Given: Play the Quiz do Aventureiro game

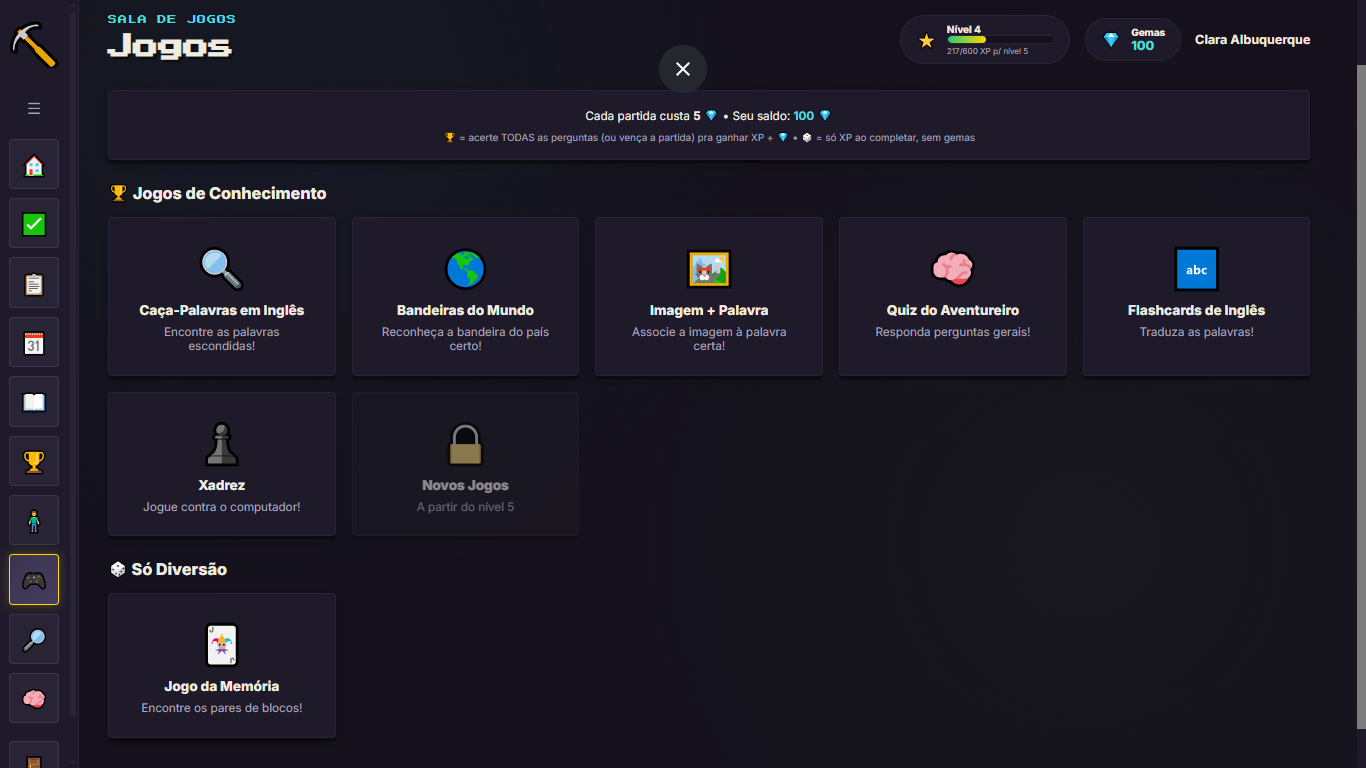Looking at the screenshot, I should pos(953,296).
